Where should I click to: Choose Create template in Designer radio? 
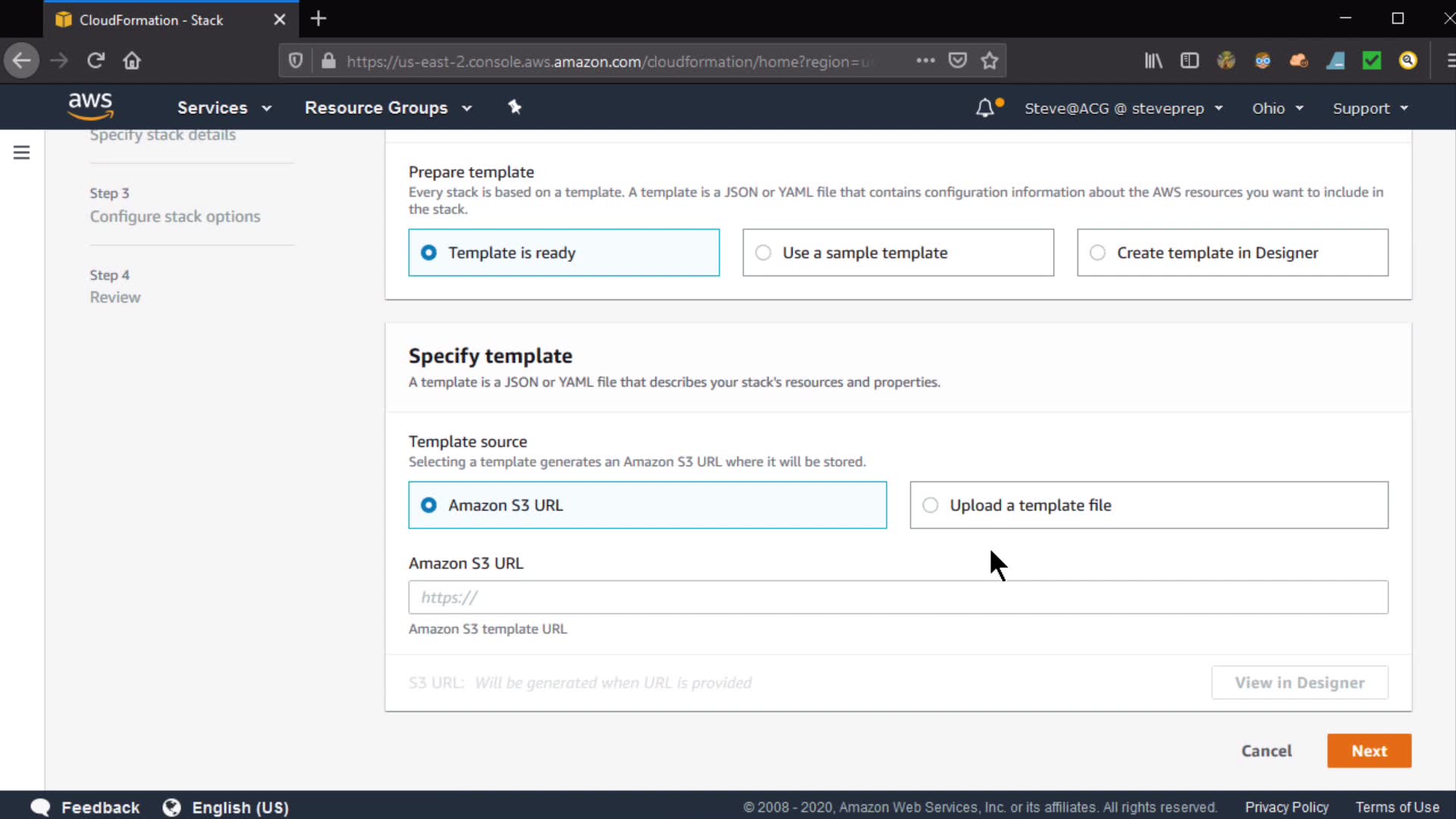point(1097,253)
